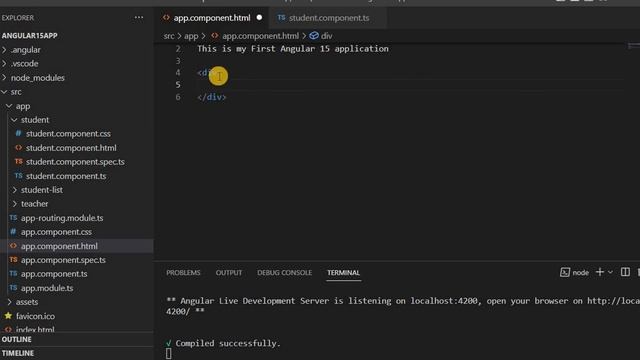This screenshot has height=360, width=640.
Task: Open app-routing.module.ts file
Action: point(62,218)
